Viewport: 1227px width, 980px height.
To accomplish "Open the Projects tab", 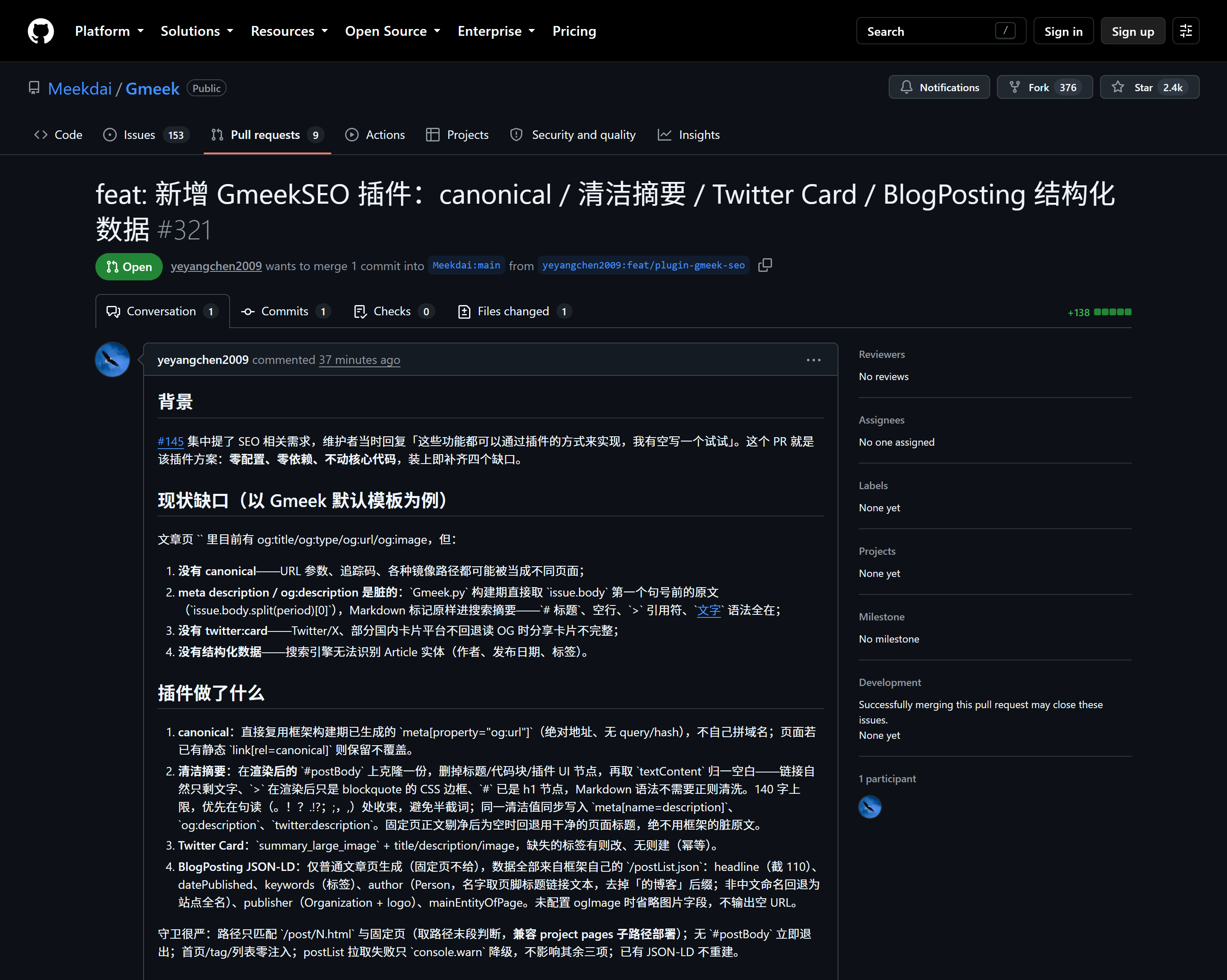I will [457, 135].
